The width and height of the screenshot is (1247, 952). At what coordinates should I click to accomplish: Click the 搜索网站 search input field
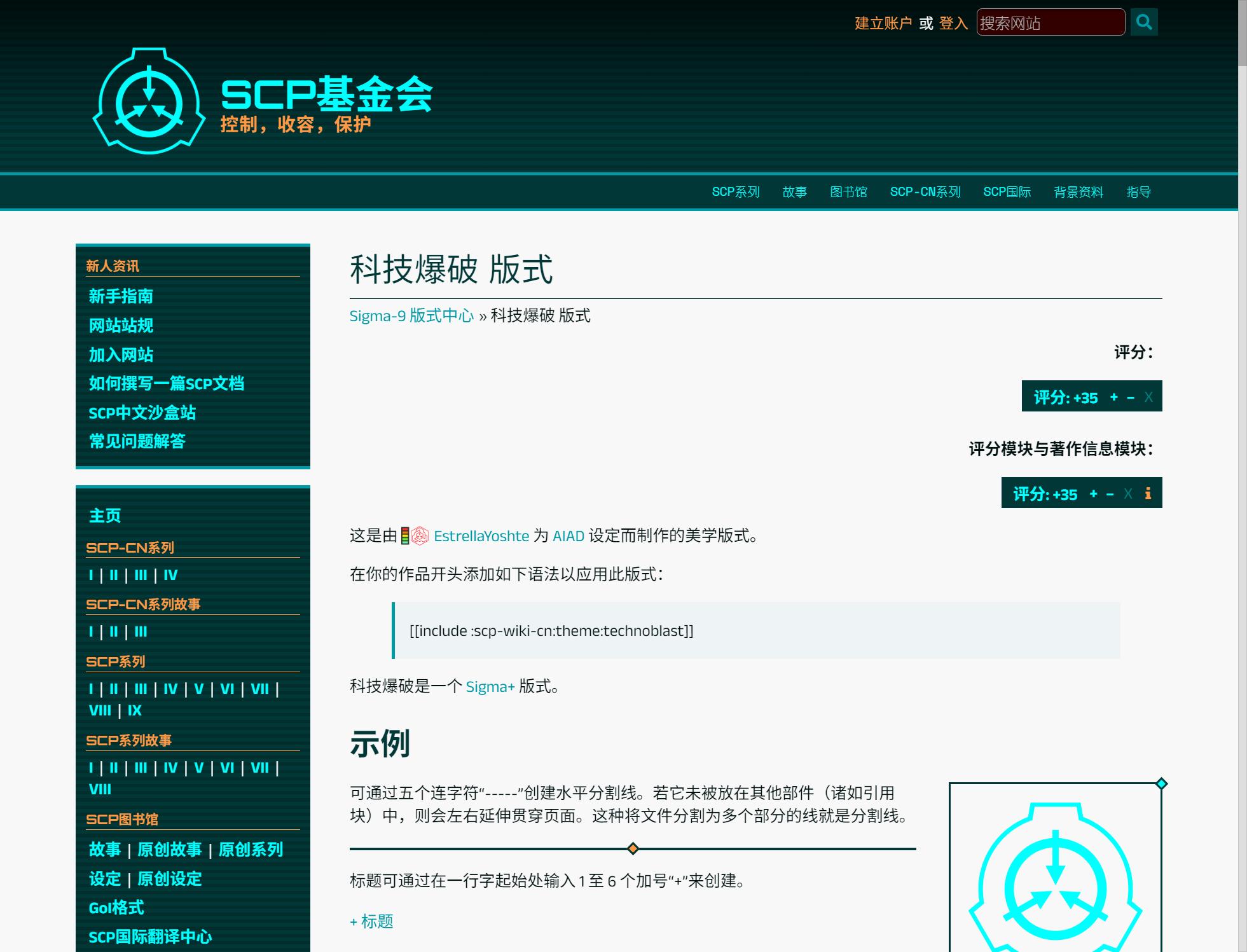(1050, 23)
